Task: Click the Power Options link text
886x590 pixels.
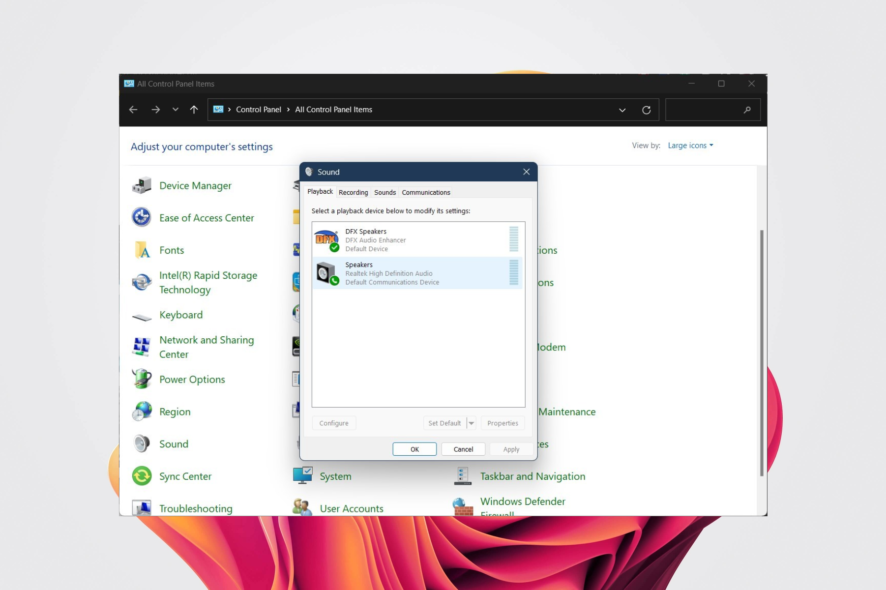Action: tap(192, 379)
